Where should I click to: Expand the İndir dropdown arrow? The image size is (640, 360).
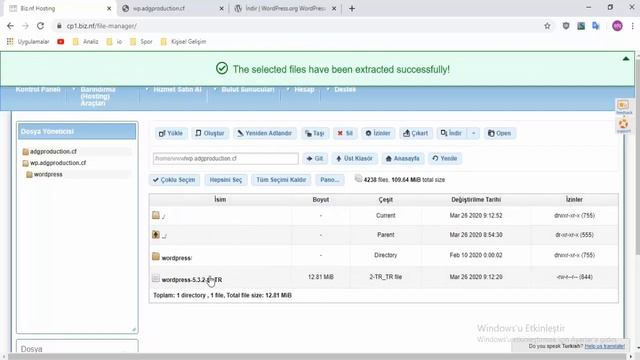[473, 133]
